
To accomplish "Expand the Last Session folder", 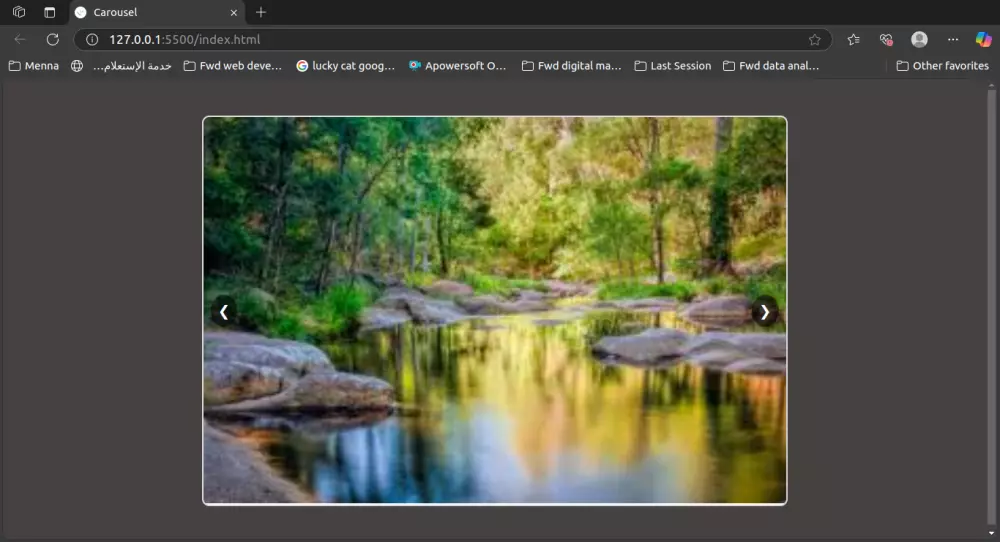I will point(673,66).
